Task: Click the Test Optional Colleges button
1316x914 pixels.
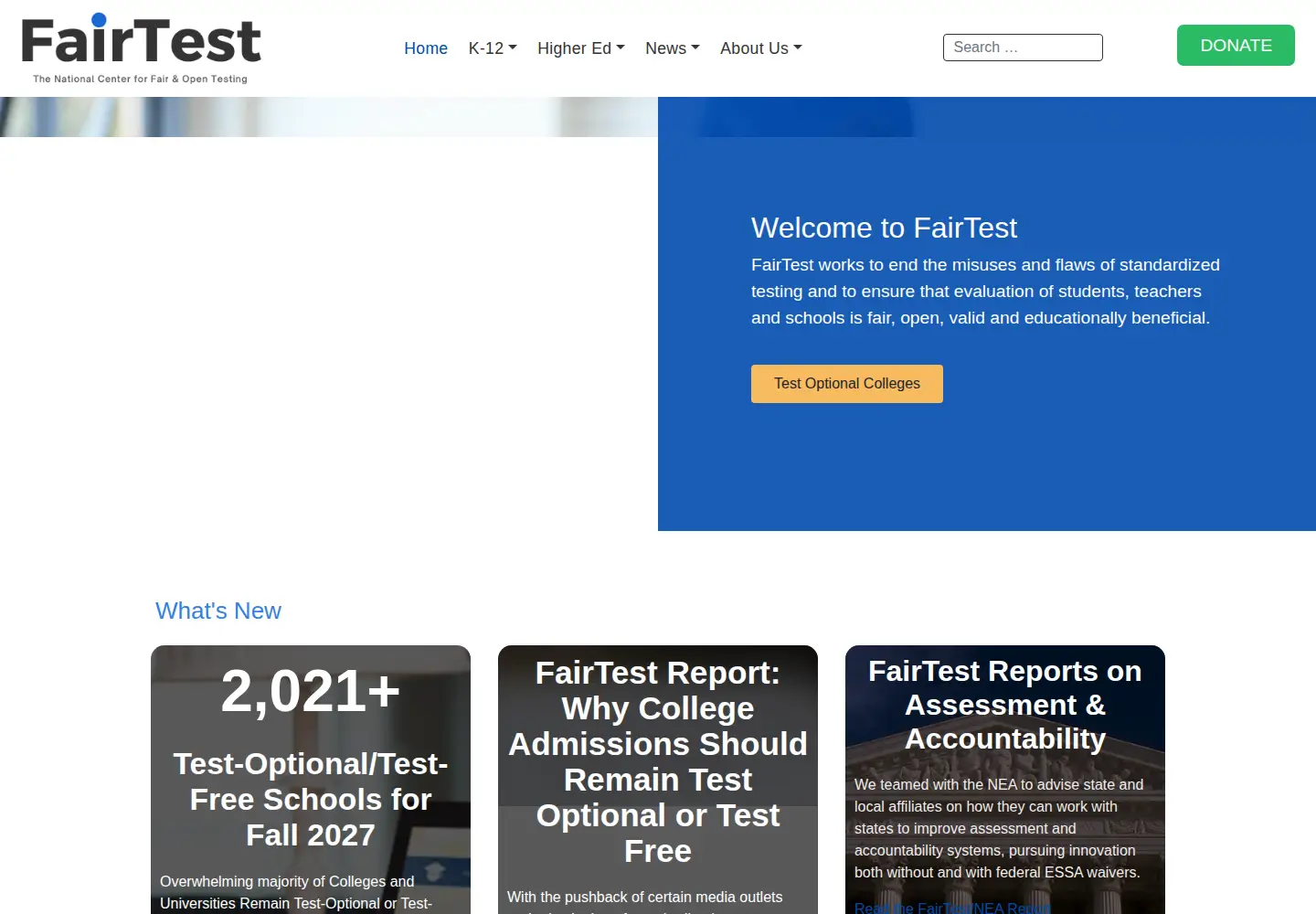Action: click(847, 384)
